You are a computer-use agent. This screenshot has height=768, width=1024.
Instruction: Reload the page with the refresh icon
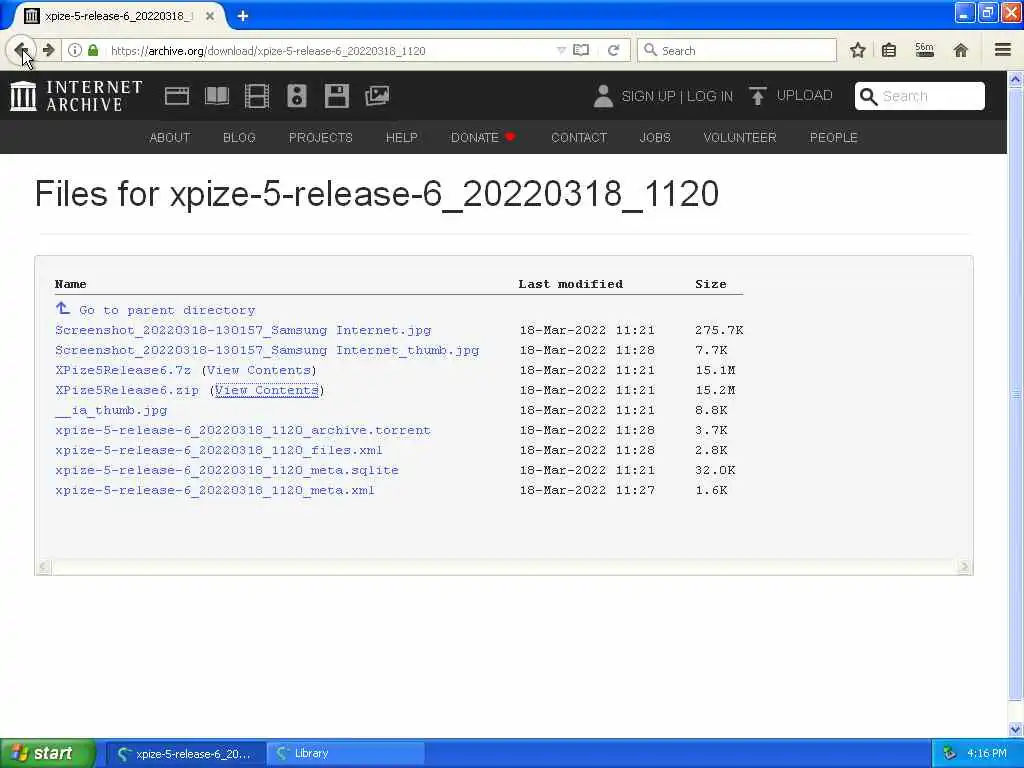613,50
